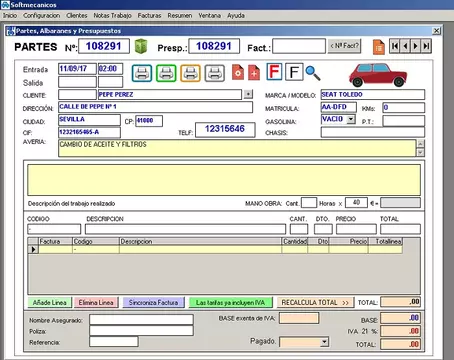Click the CIUDAD field showing SEVILLA
This screenshot has width=454, height=360.
89,120
